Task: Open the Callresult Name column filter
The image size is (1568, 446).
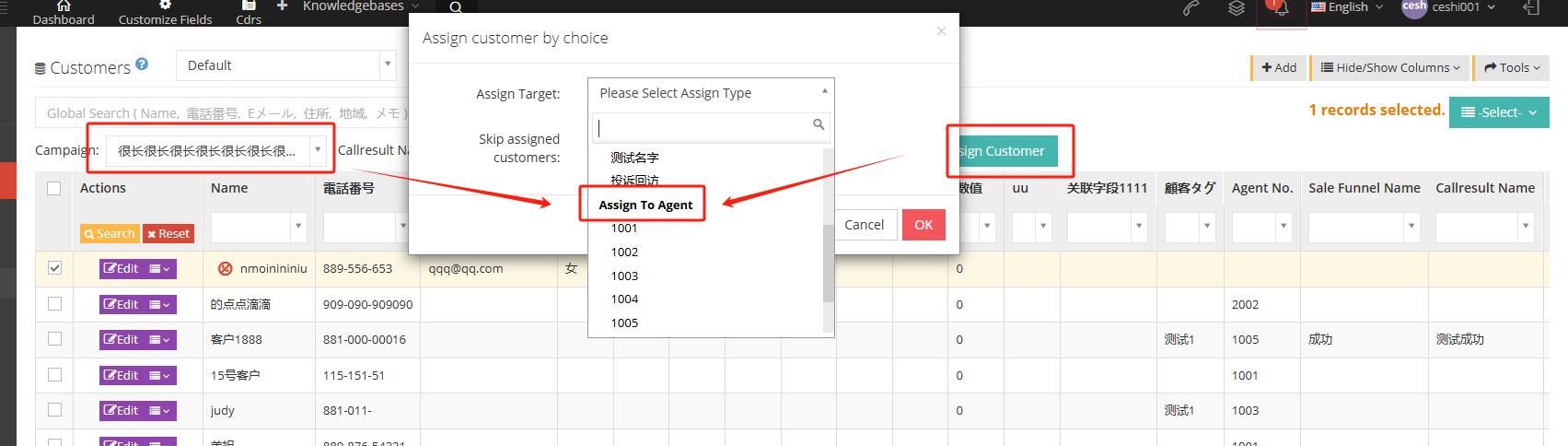Action: (1484, 227)
